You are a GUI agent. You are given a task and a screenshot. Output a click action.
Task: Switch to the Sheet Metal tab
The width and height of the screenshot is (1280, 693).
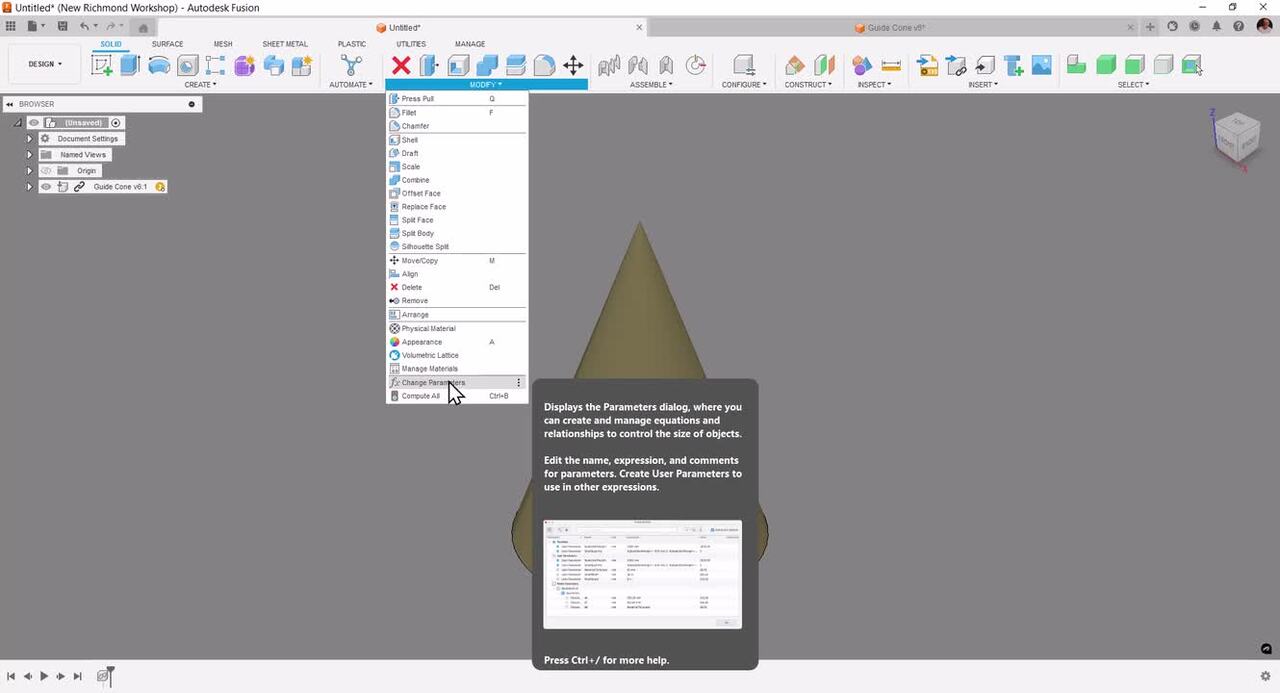point(285,44)
